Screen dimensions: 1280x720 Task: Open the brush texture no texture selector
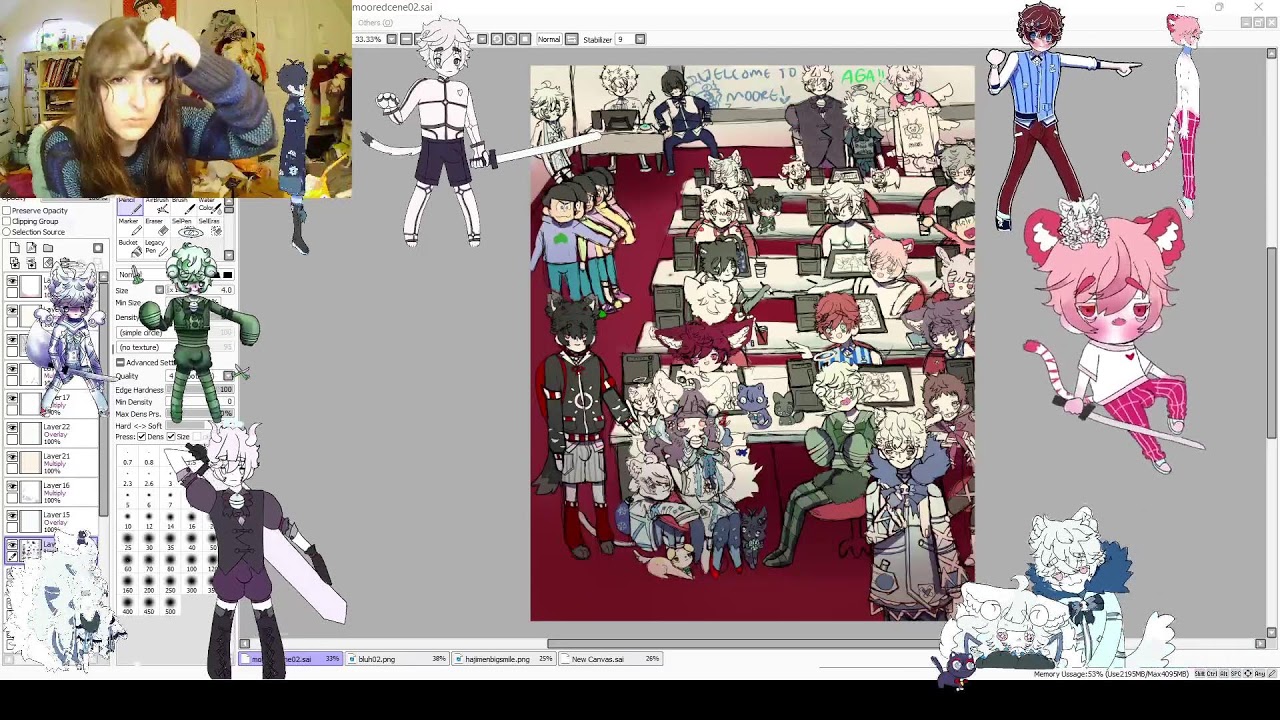coord(175,347)
